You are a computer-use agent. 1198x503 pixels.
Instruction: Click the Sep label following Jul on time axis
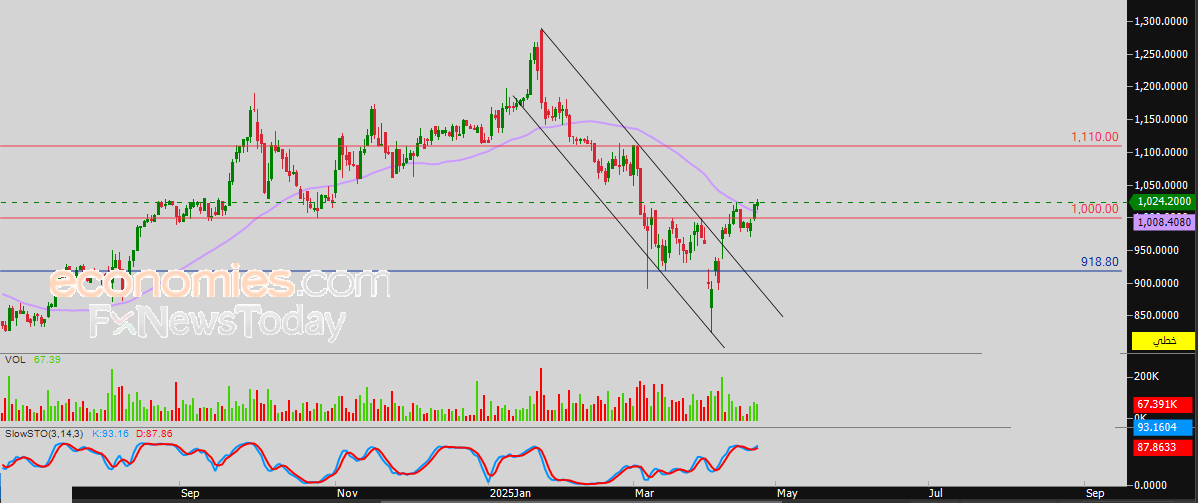click(1096, 494)
